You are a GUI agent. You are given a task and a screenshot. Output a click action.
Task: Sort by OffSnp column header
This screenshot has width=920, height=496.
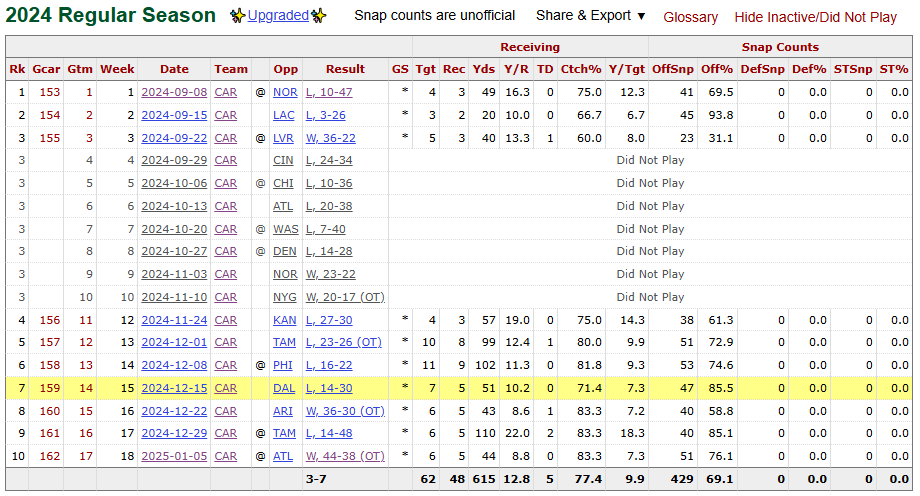coord(672,69)
